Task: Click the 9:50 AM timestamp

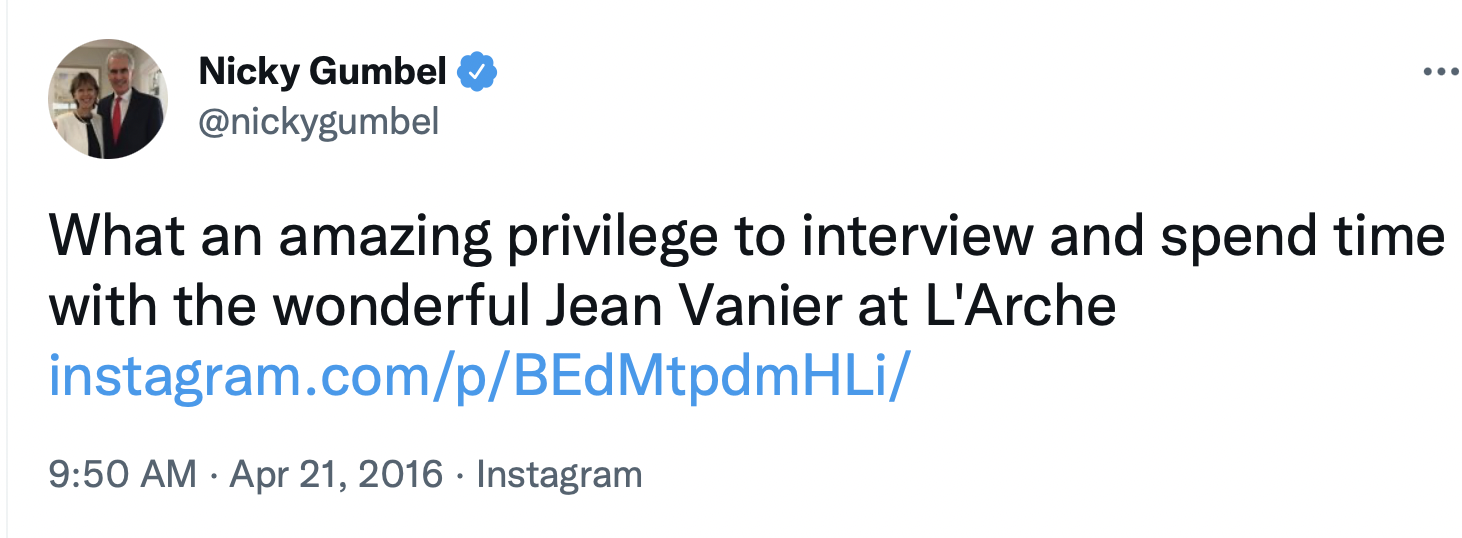Action: [123, 474]
